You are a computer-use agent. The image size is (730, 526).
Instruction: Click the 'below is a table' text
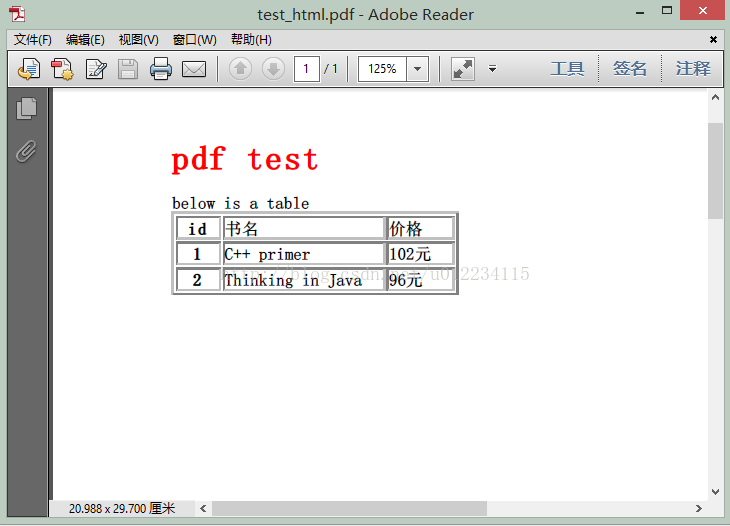coord(240,203)
